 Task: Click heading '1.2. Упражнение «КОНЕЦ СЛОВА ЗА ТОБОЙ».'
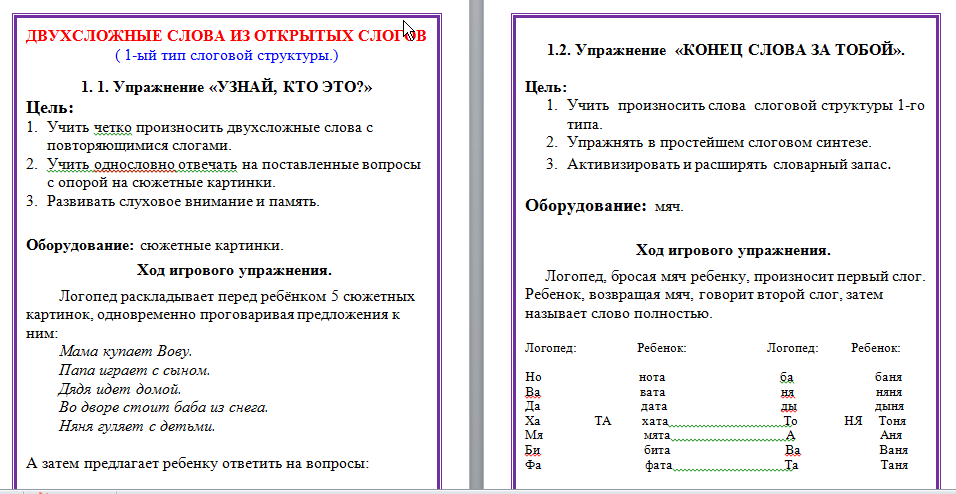pos(726,51)
